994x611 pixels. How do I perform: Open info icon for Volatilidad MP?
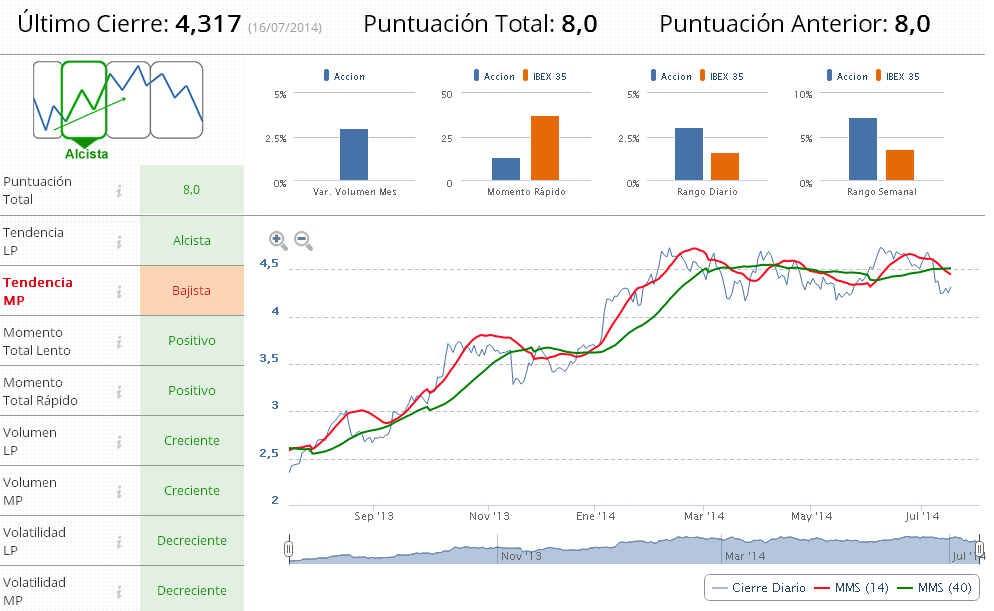119,592
